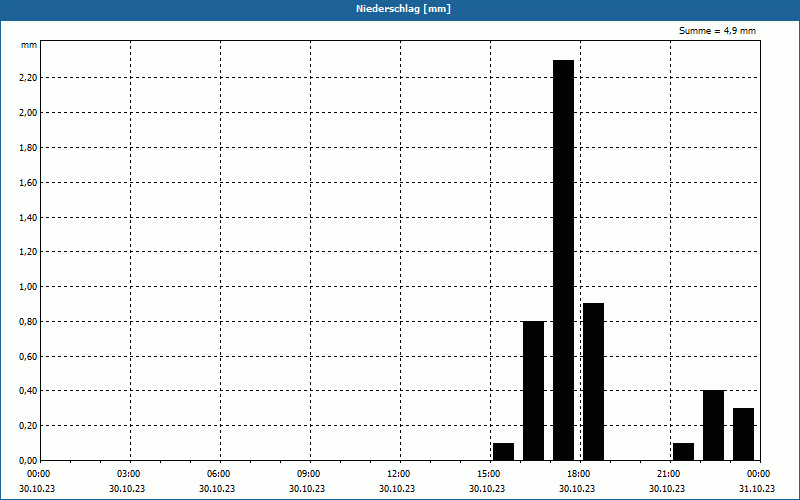Click the 0,00 y-axis value

[x=29, y=460]
